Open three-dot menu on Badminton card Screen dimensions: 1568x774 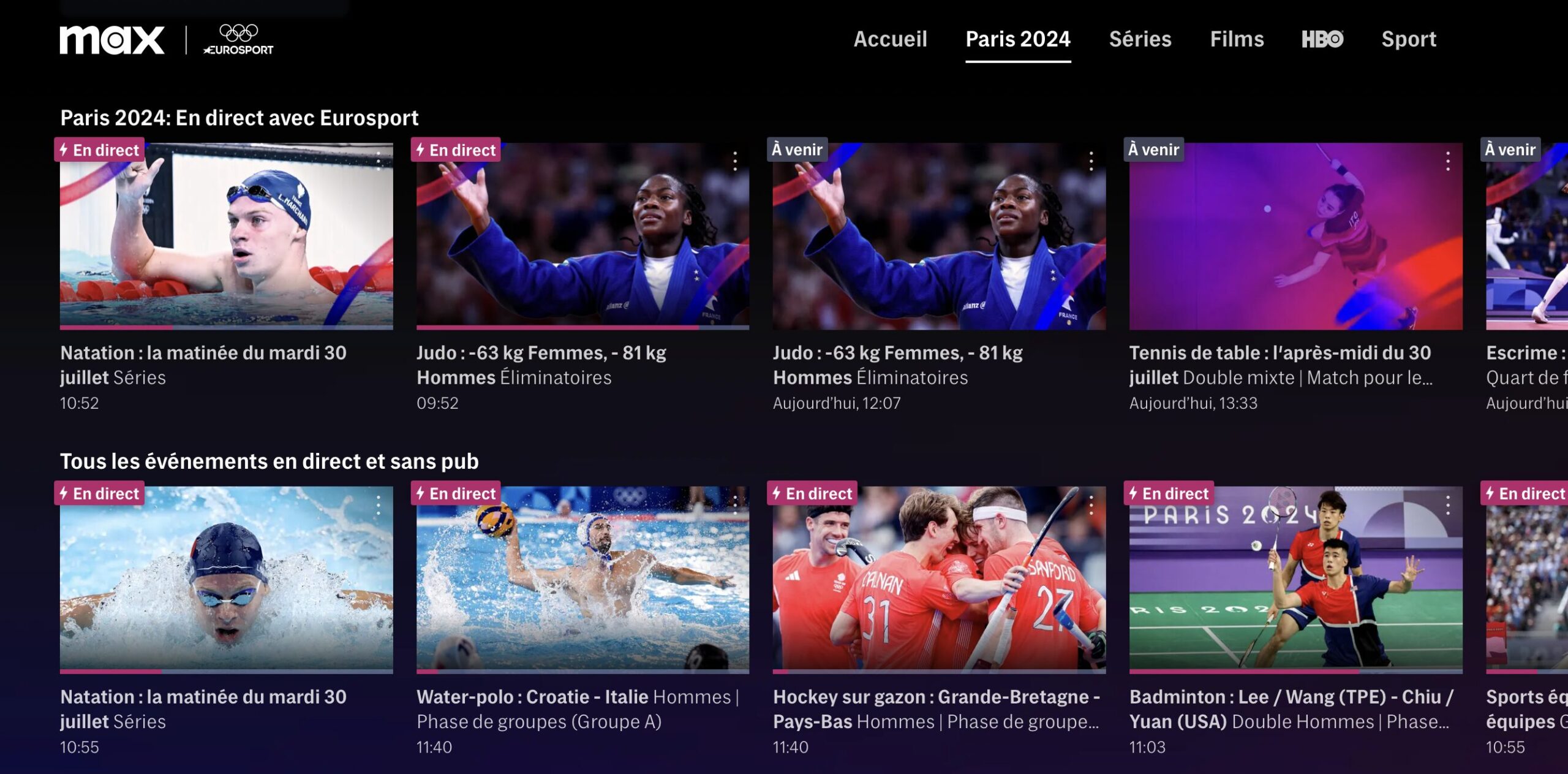coord(1448,505)
